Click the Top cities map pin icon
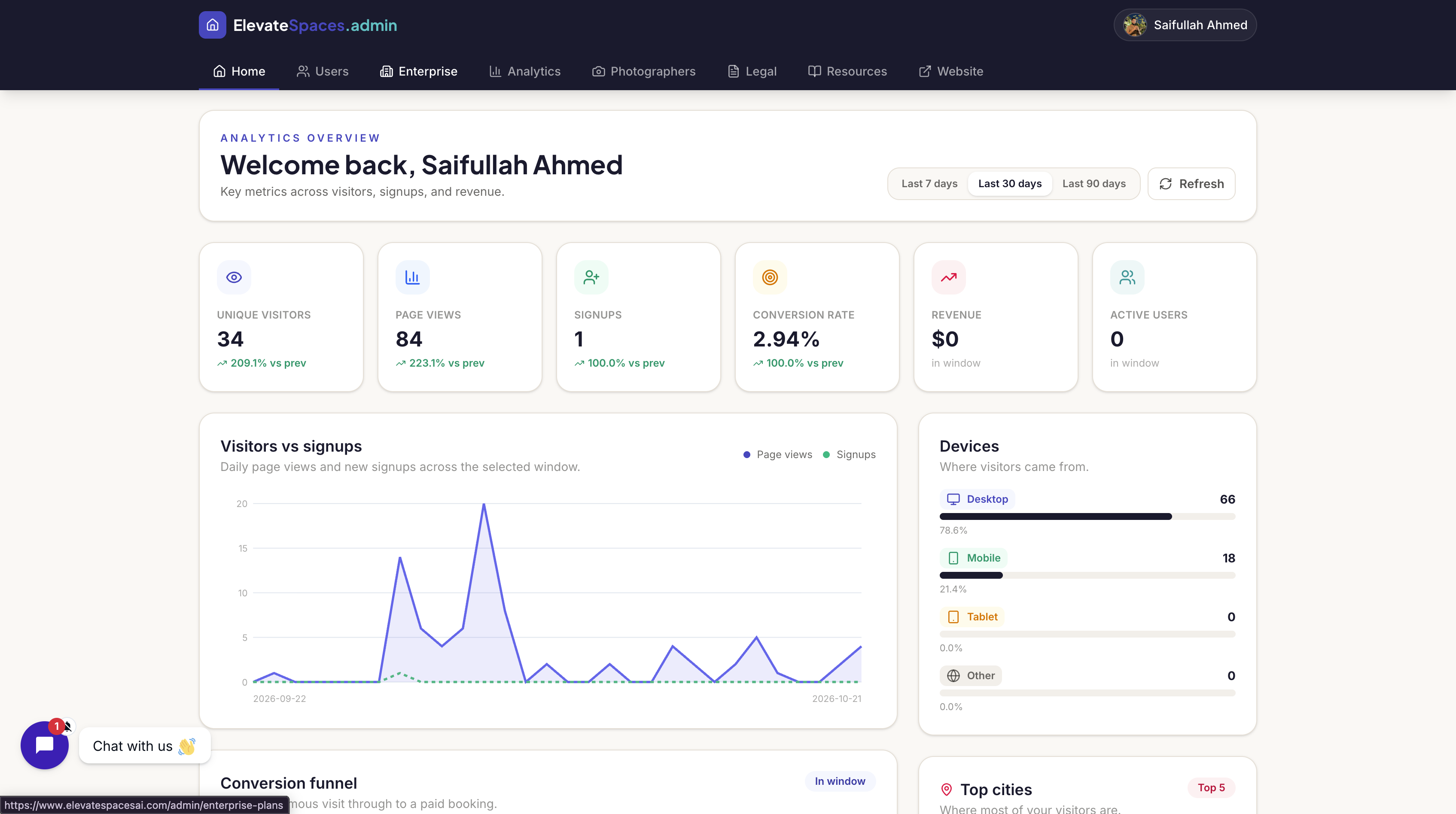 pos(947,790)
